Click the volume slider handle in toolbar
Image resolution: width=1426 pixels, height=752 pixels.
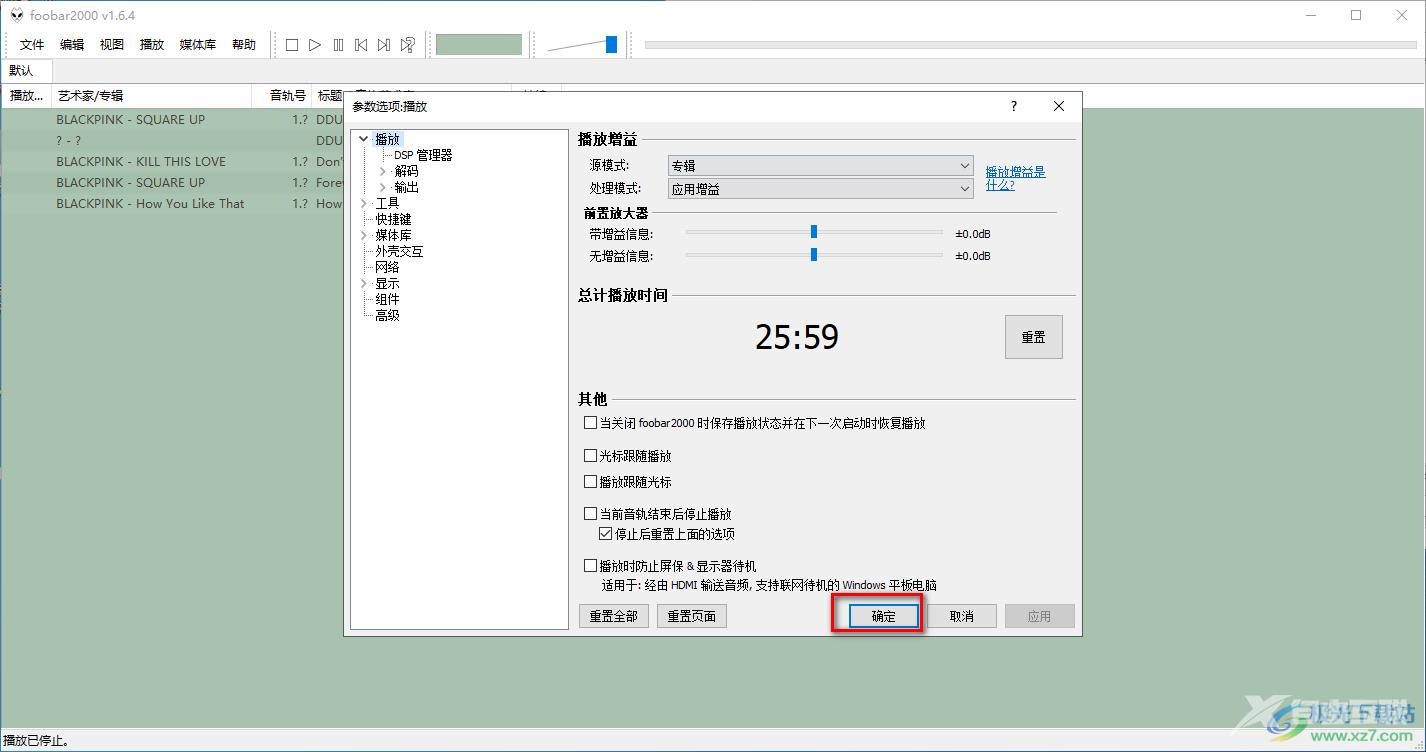[x=611, y=44]
